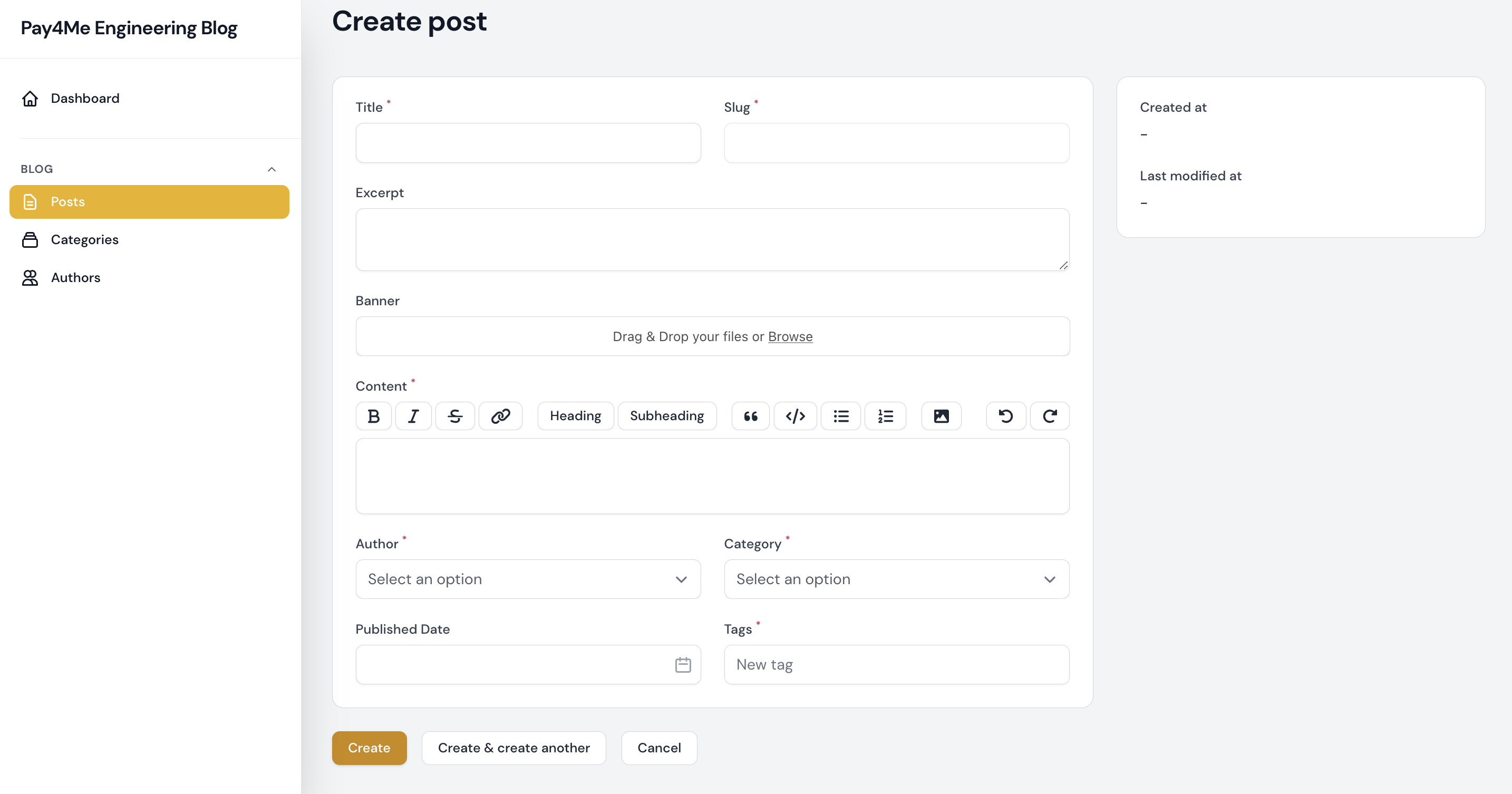Create a numbered list
Viewport: 1512px width, 794px height.
tap(885, 416)
